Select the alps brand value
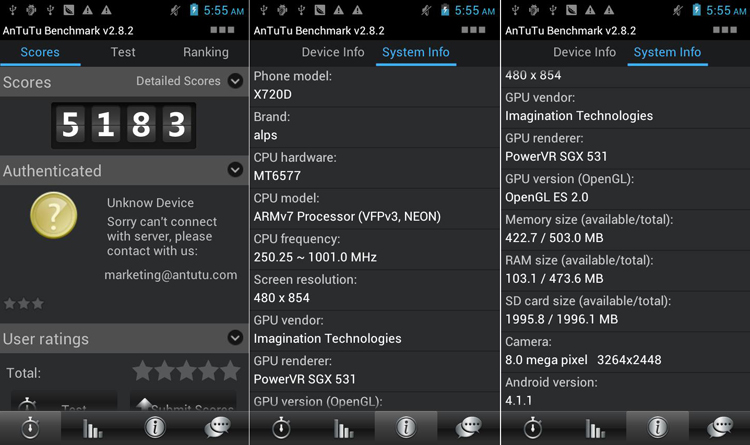The width and height of the screenshot is (750, 445). [x=265, y=135]
